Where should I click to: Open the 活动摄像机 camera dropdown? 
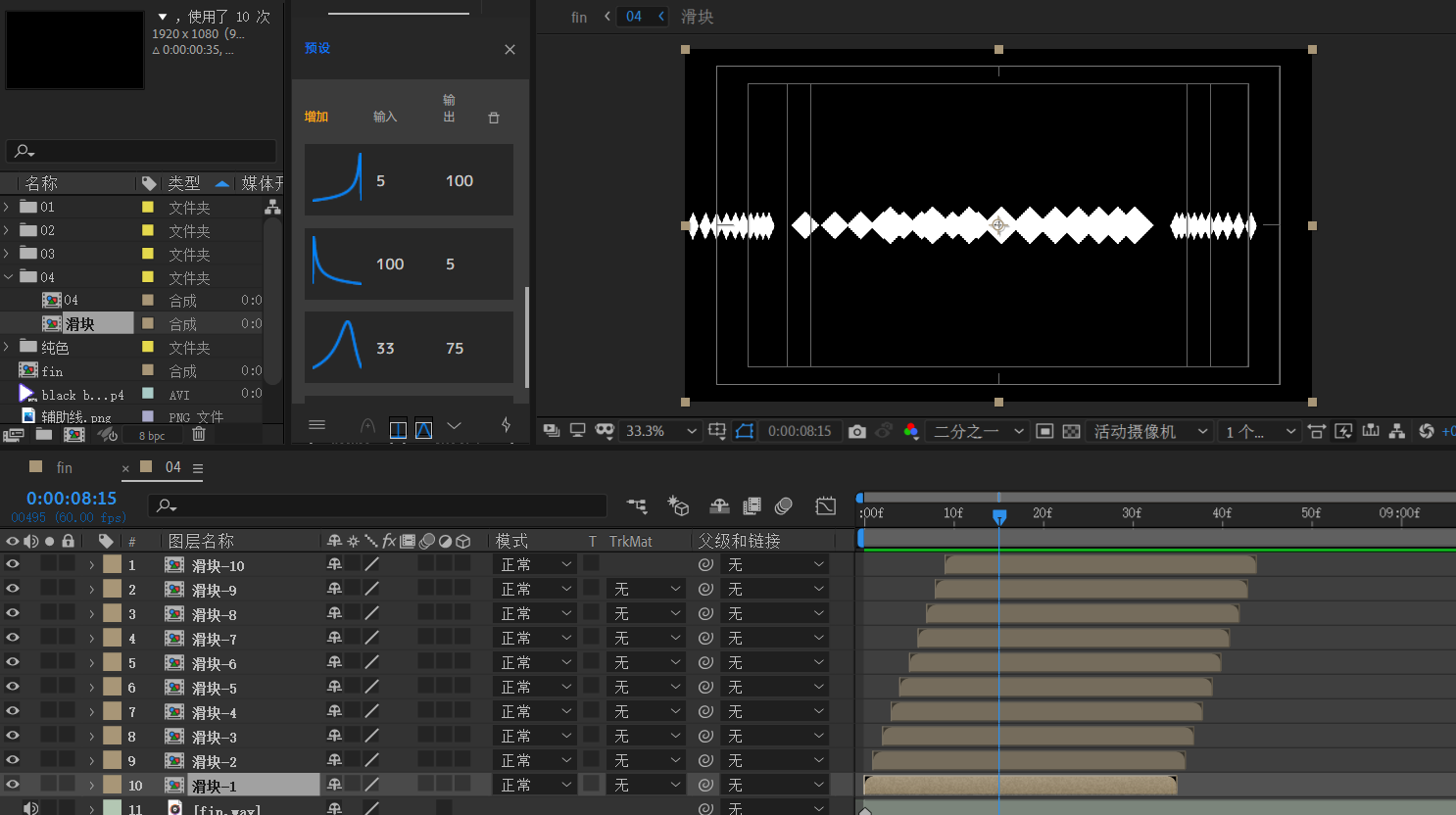(x=1150, y=431)
